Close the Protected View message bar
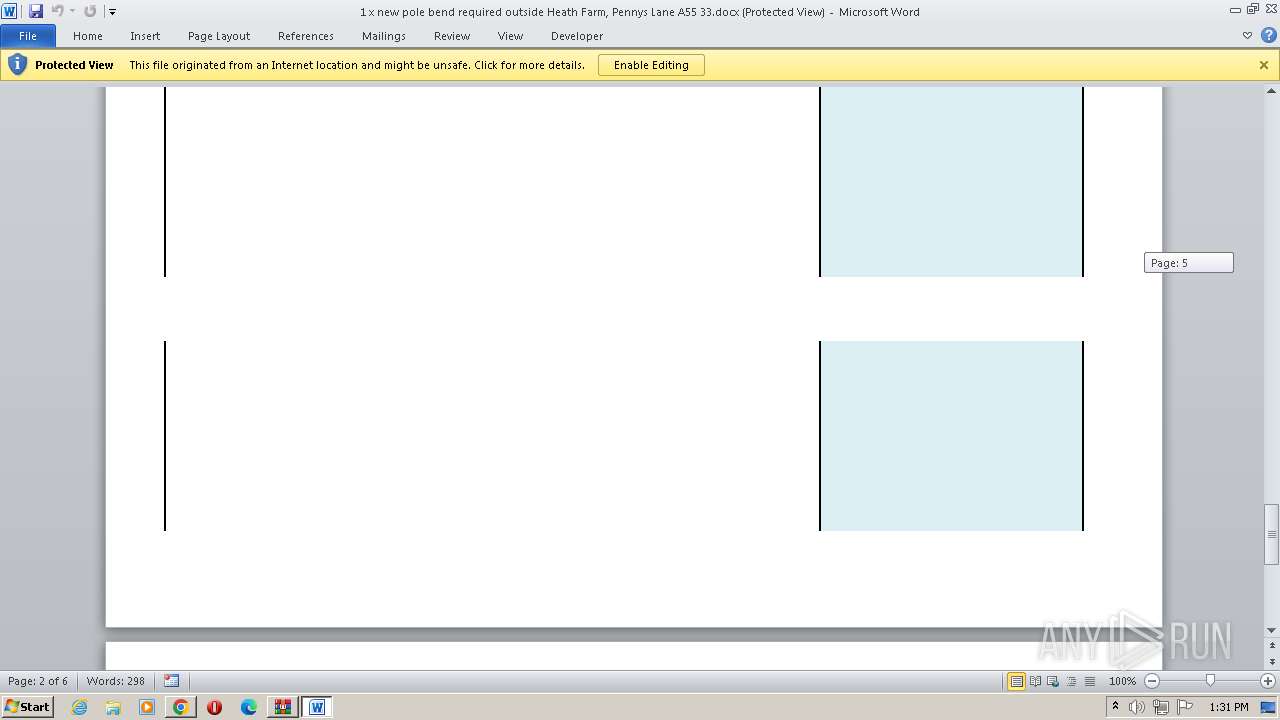The image size is (1280, 720). pos(1264,65)
